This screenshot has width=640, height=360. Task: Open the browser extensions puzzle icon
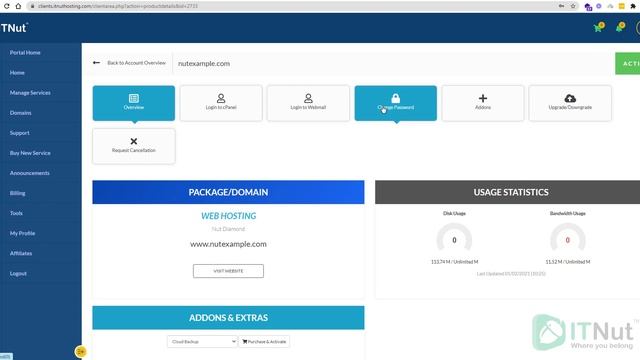coord(633,6)
